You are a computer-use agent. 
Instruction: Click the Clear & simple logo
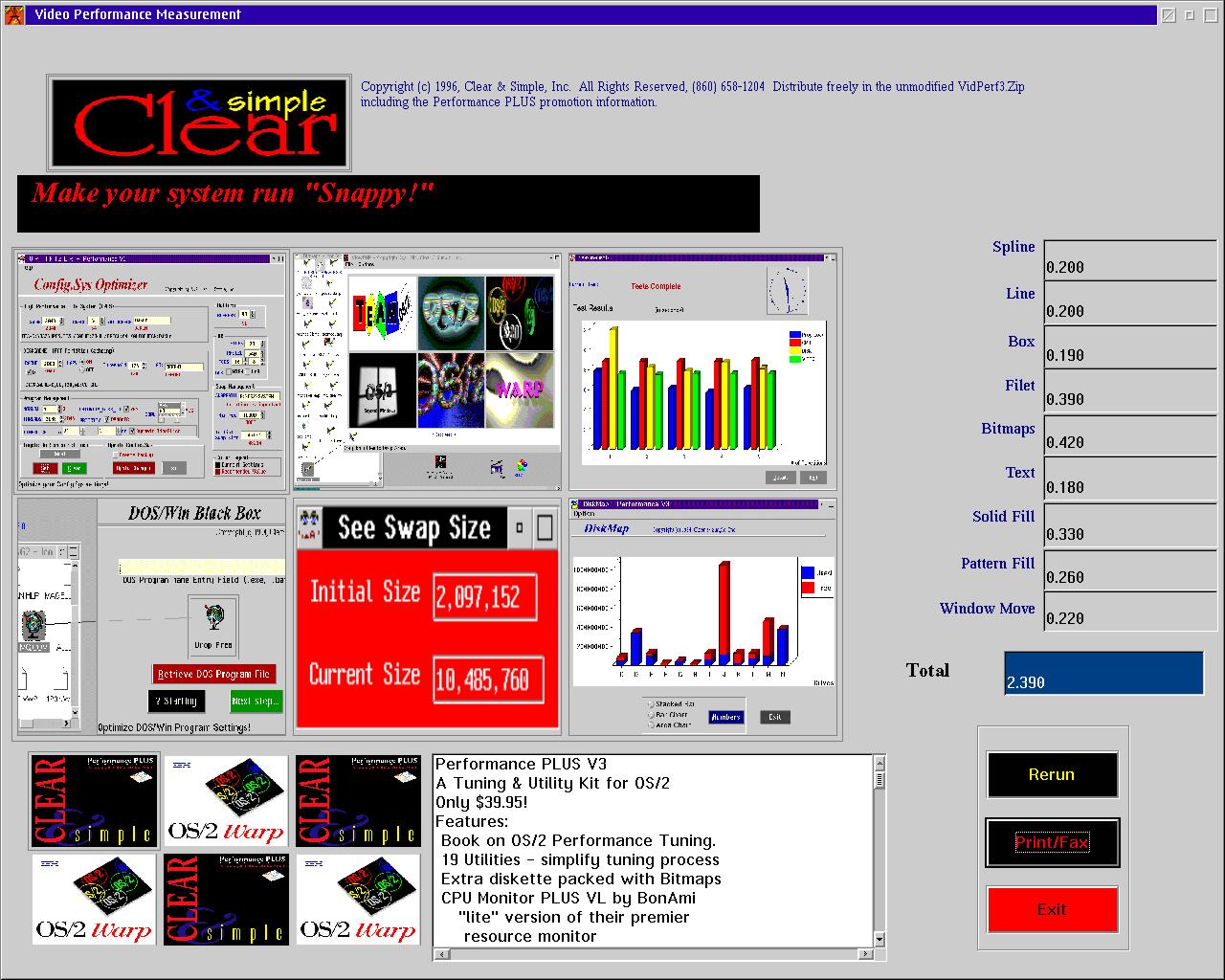click(199, 122)
